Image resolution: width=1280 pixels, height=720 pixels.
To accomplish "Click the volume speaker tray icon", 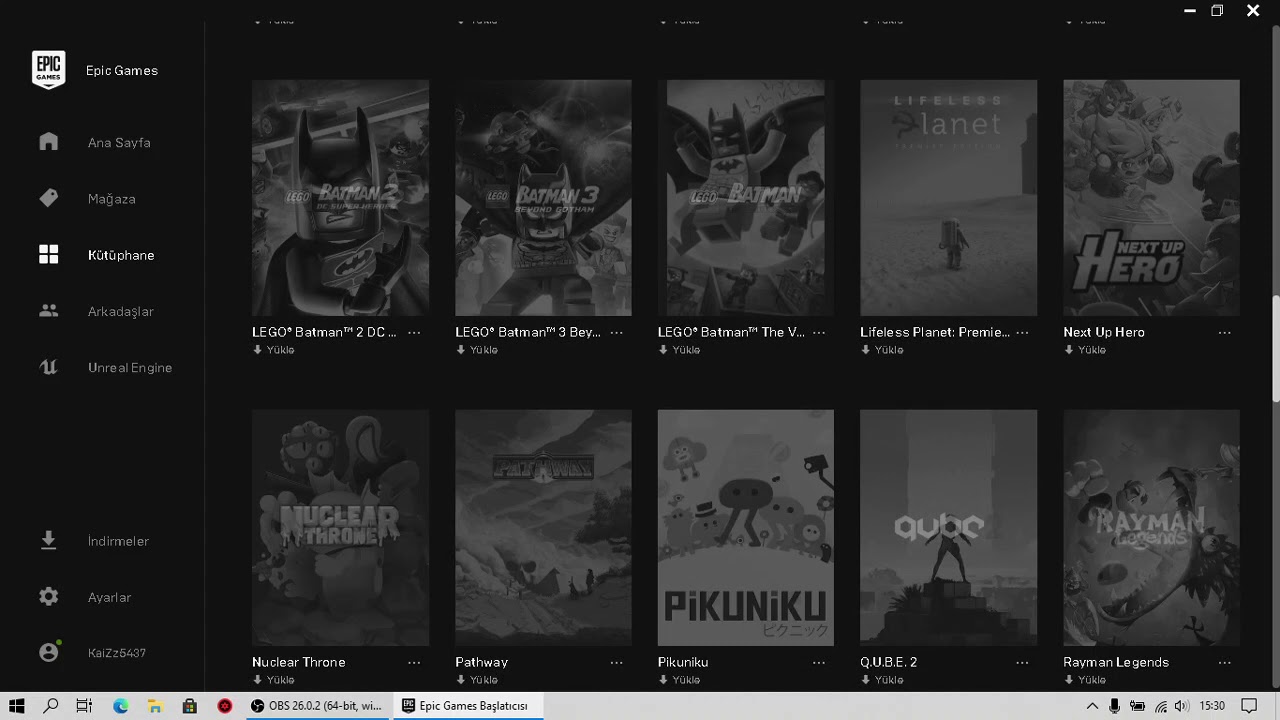I will pos(1181,706).
